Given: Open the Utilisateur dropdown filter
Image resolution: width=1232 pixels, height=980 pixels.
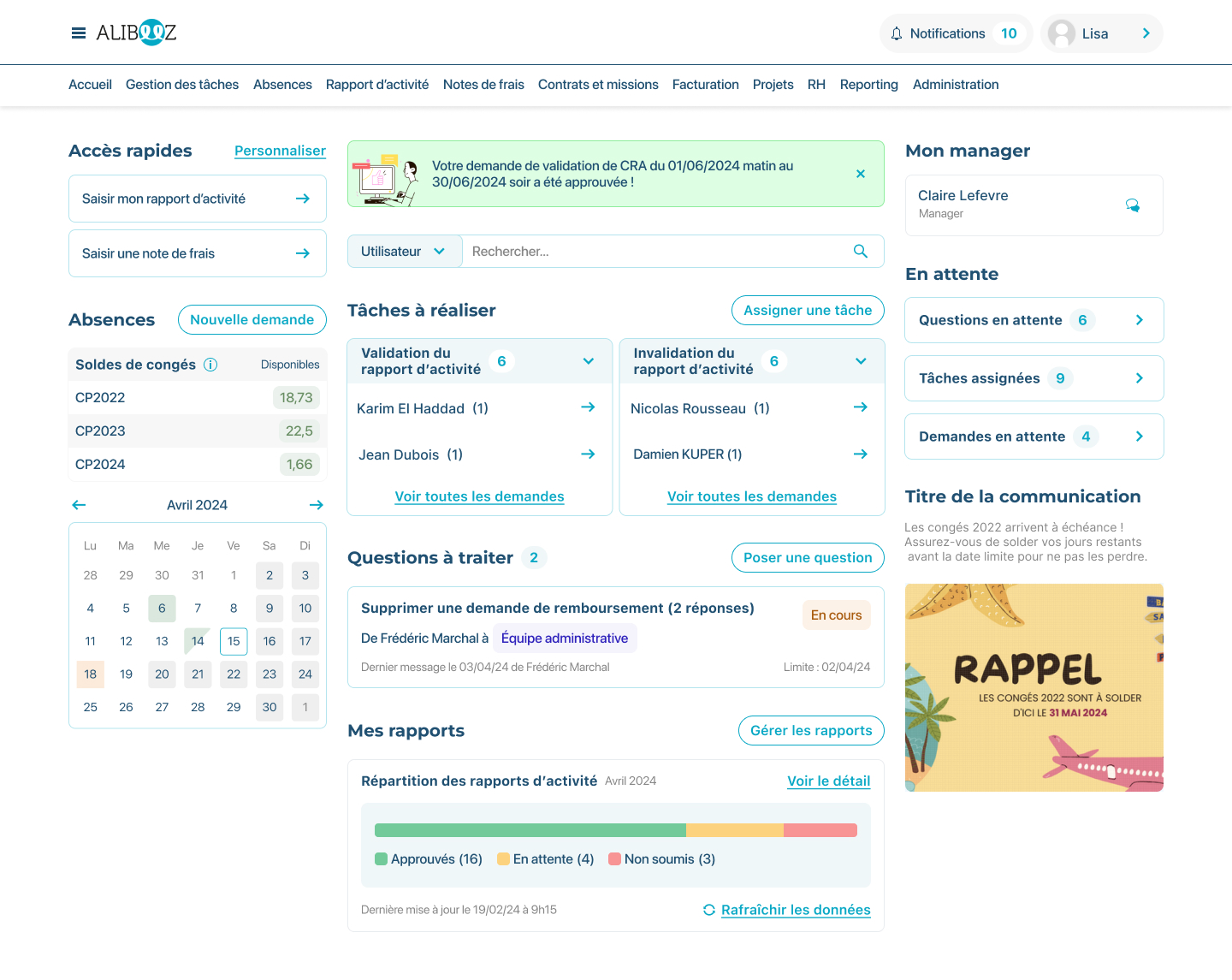Looking at the screenshot, I should click(x=405, y=252).
